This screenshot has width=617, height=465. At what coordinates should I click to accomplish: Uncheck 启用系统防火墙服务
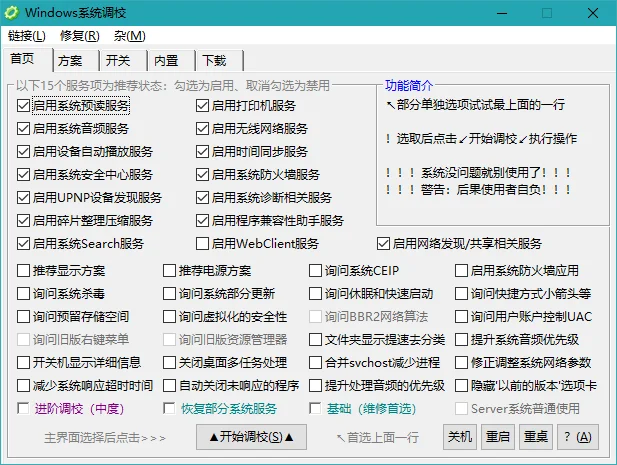[x=202, y=175]
